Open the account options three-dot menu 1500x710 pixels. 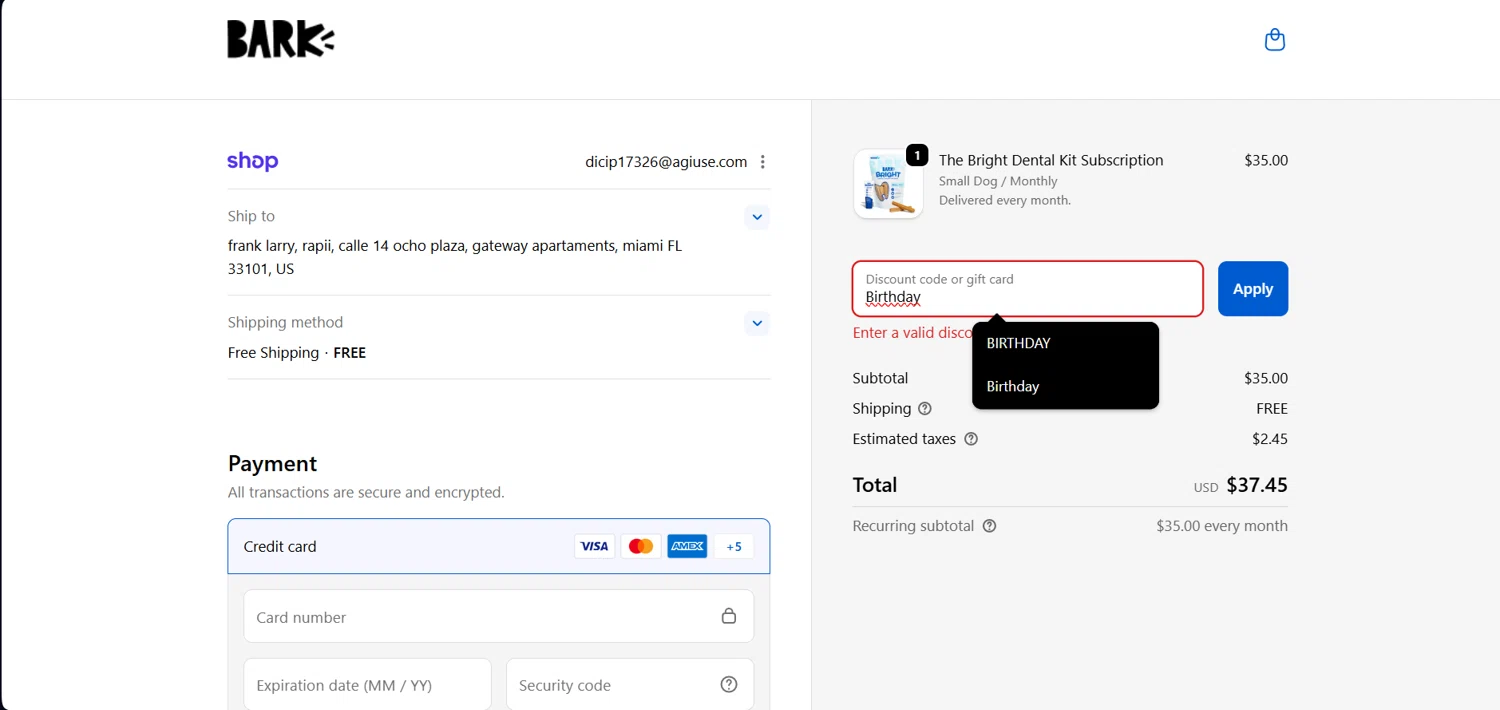[763, 162]
